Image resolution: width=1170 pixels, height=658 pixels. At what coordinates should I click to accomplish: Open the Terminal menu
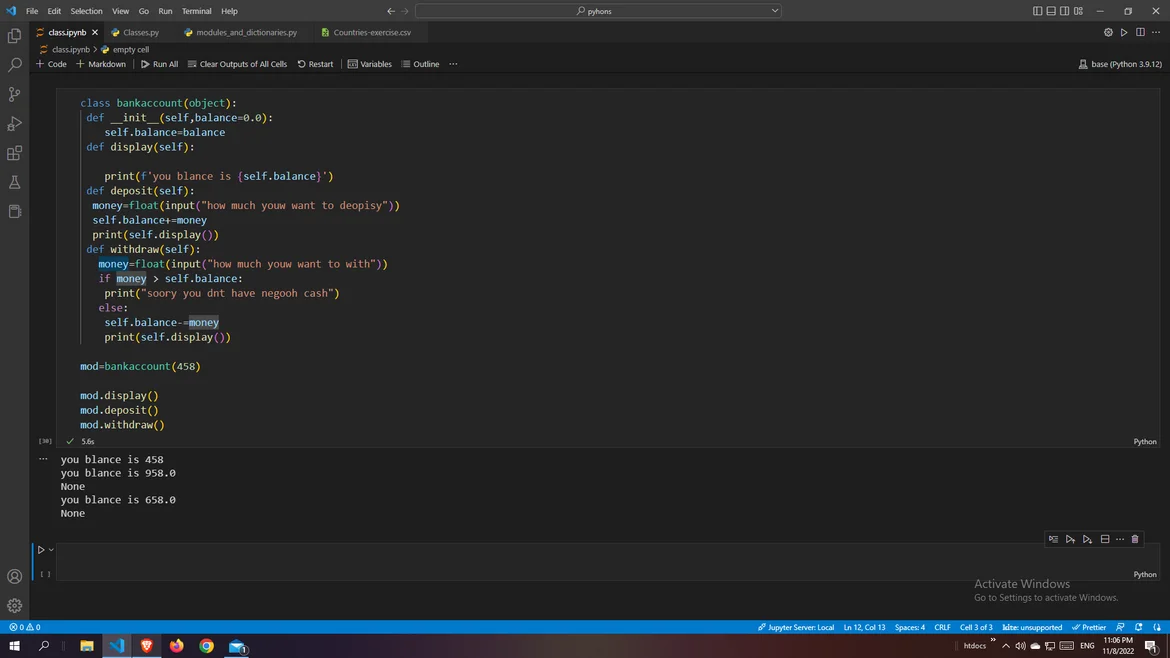point(196,11)
